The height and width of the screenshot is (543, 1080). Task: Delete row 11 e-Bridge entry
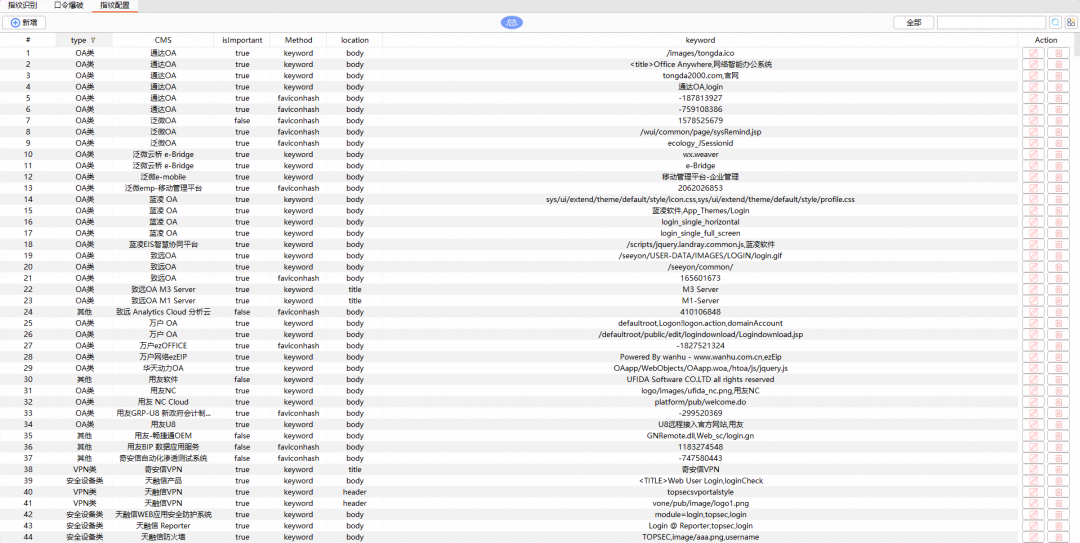coord(1059,165)
